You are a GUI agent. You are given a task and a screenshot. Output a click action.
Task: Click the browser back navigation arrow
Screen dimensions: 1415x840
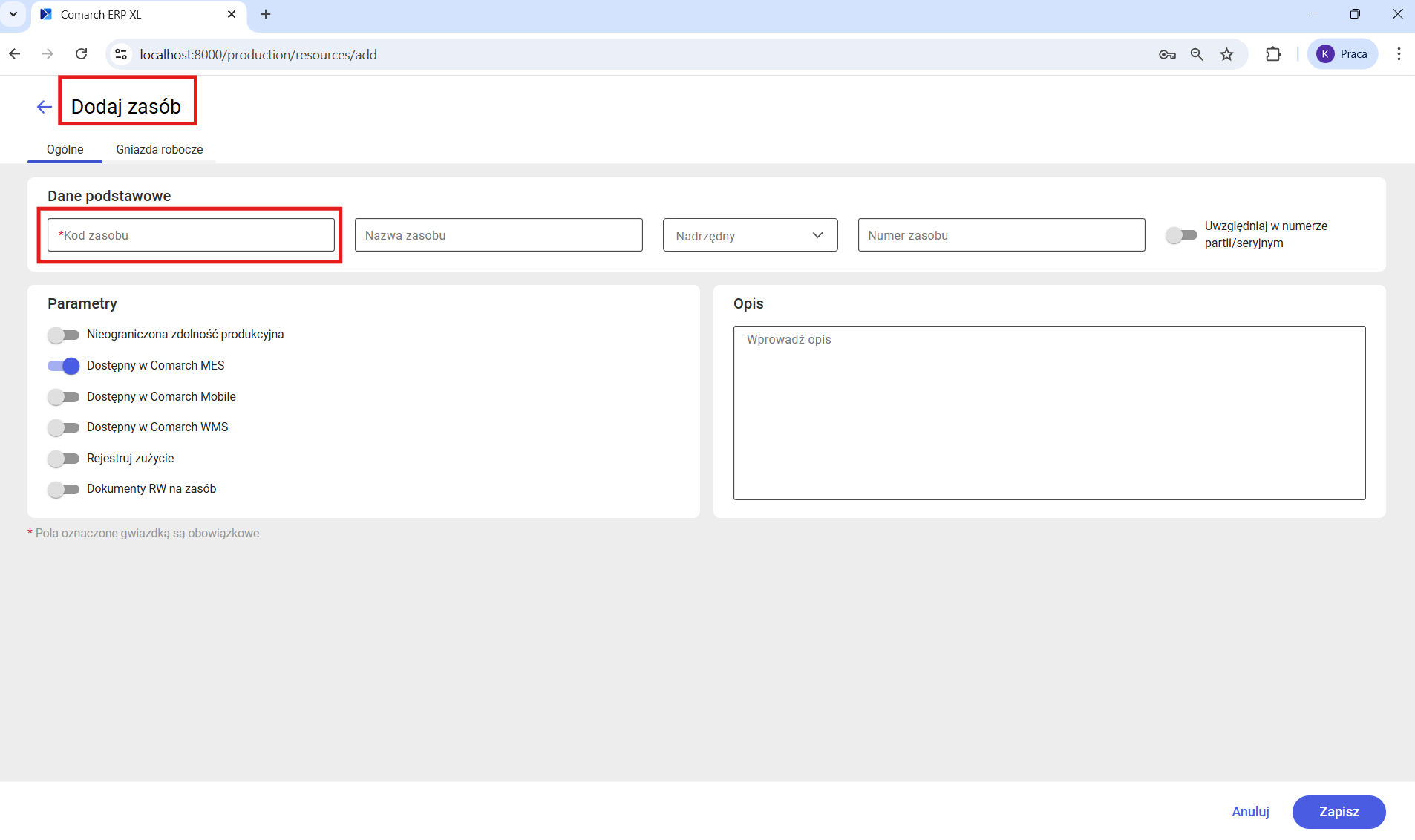click(15, 54)
